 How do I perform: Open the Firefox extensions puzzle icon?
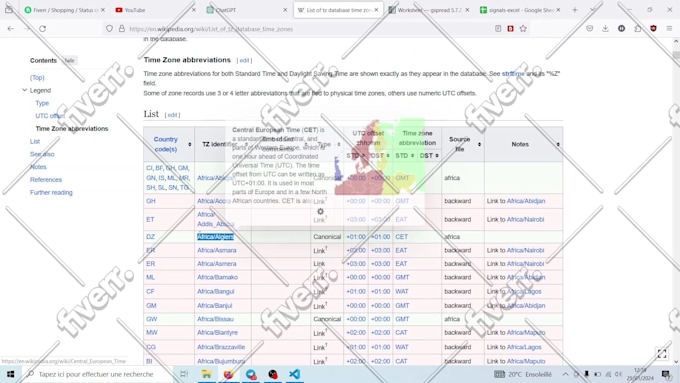[x=638, y=29]
